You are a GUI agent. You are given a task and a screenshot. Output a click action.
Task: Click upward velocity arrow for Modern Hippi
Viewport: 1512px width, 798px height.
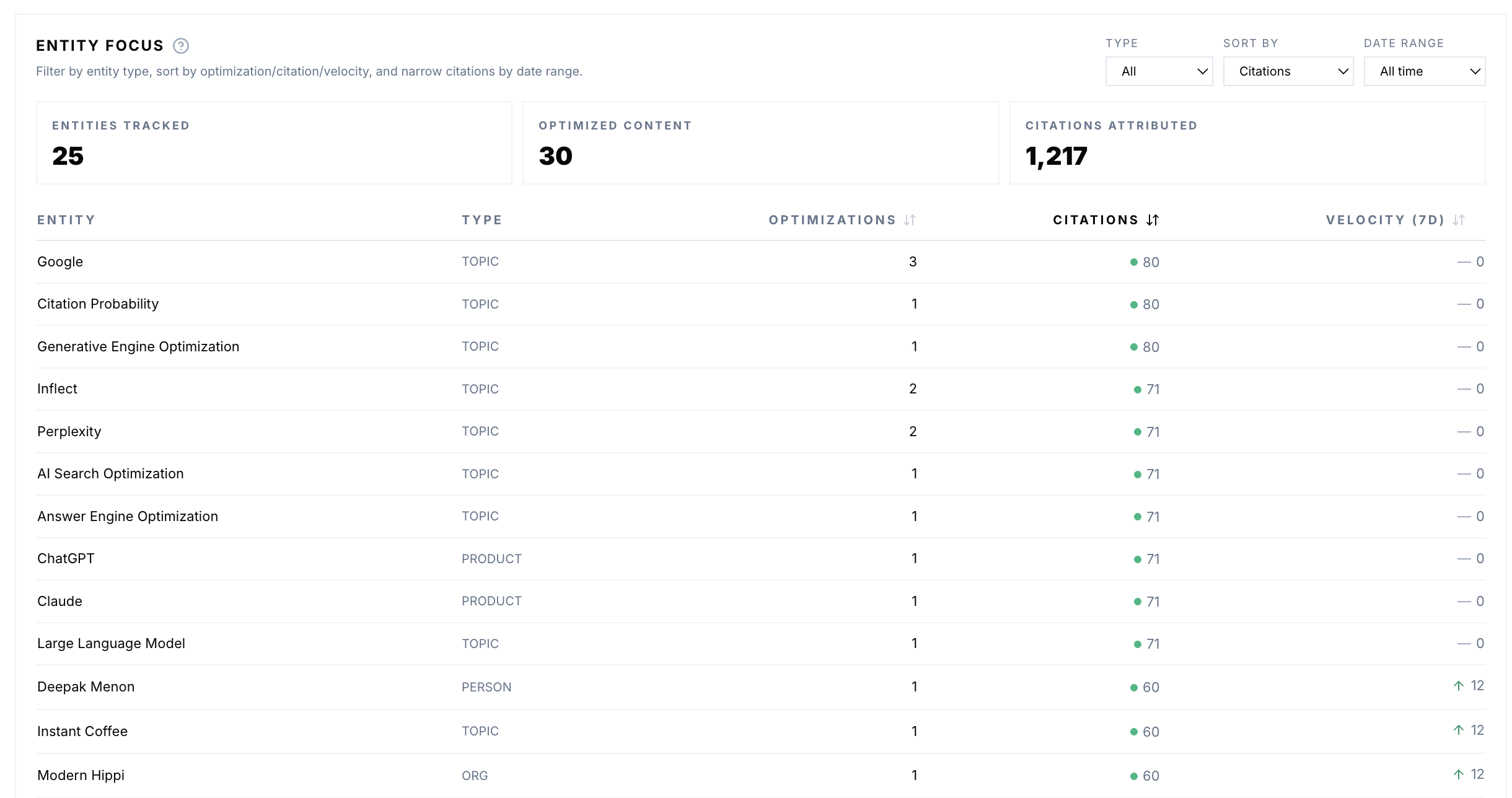click(1459, 774)
